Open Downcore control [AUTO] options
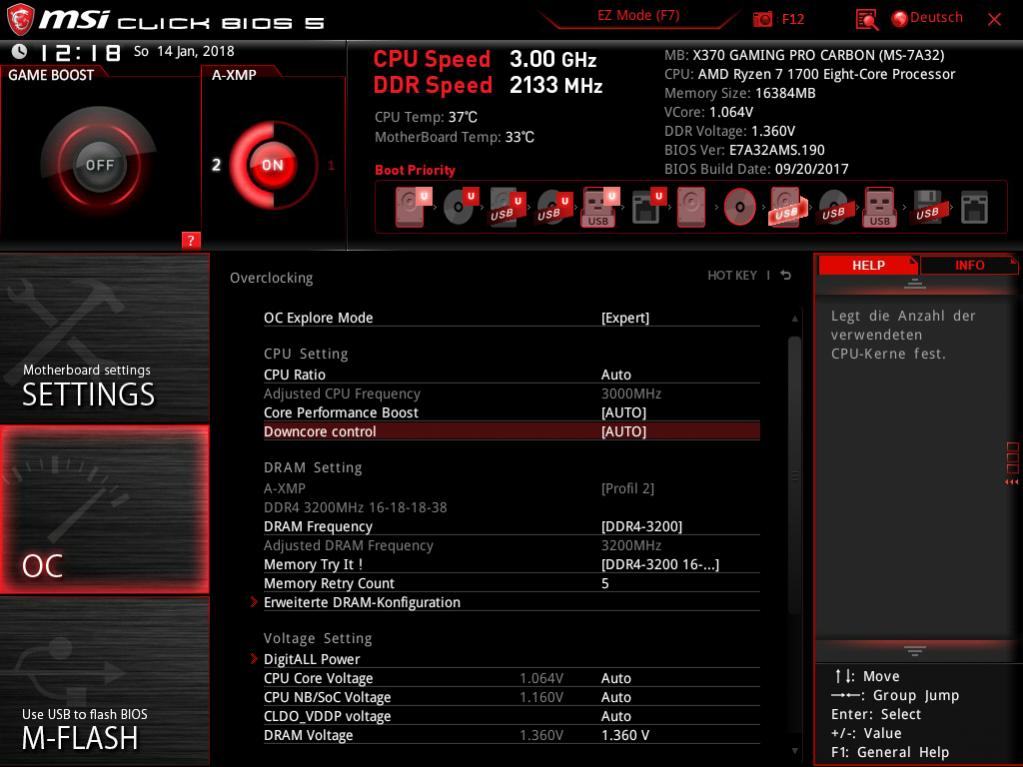 pyautogui.click(x=512, y=431)
